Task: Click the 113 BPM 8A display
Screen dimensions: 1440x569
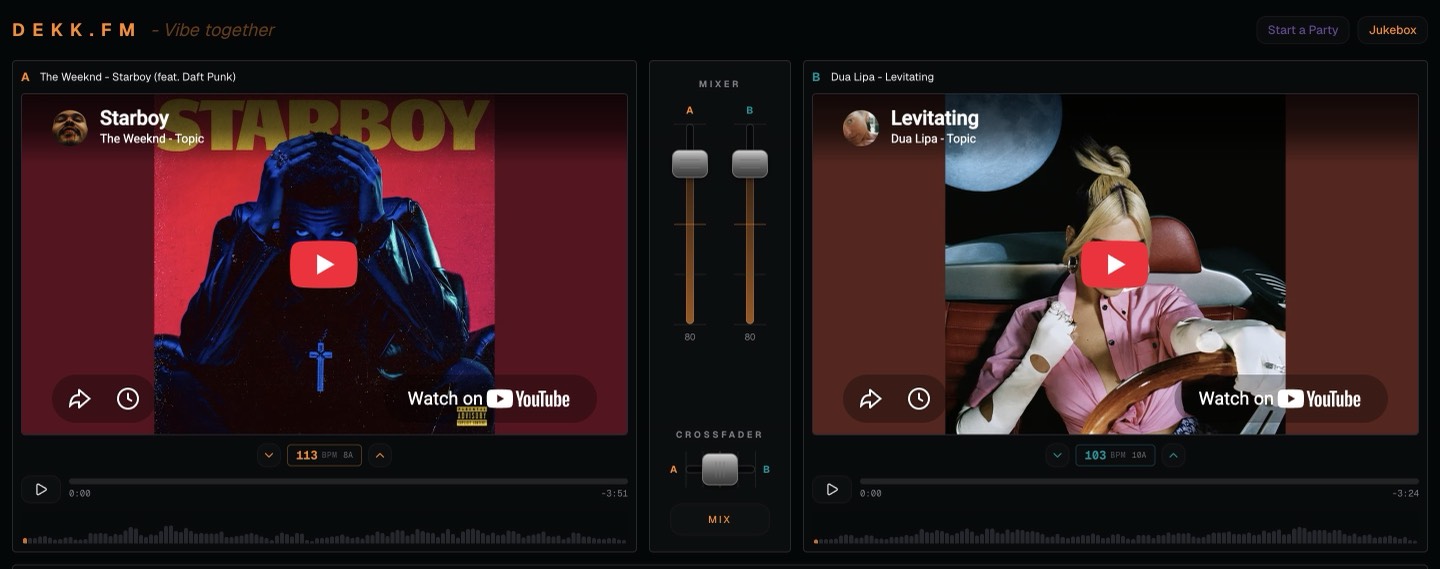Action: [324, 456]
